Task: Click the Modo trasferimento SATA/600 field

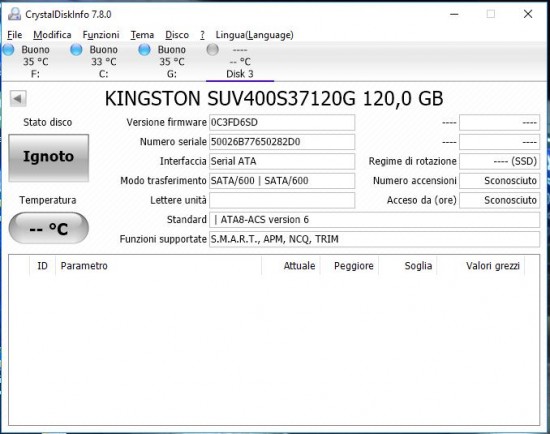Action: point(282,181)
